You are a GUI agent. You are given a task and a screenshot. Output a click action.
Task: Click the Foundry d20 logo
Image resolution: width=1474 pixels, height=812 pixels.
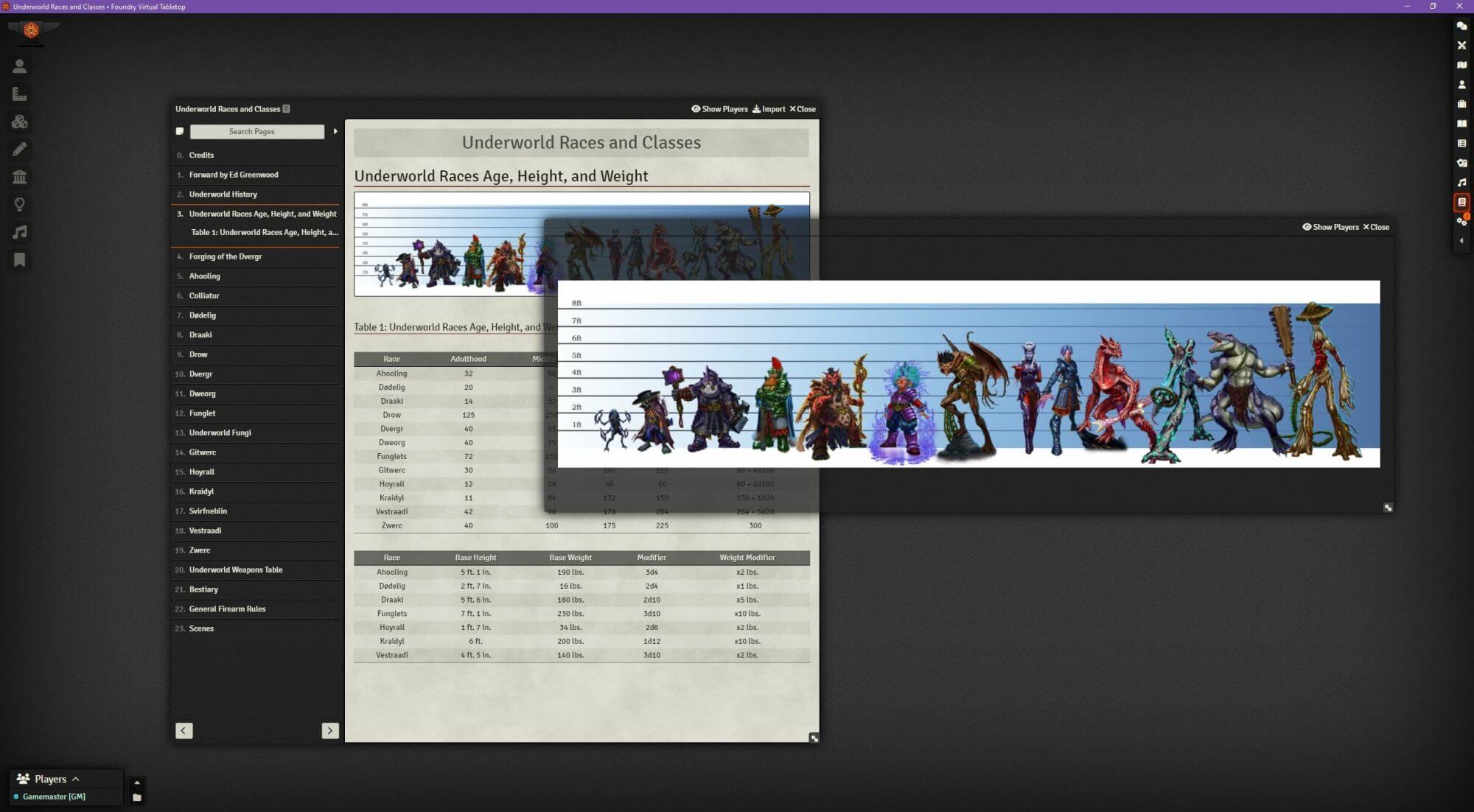(31, 30)
